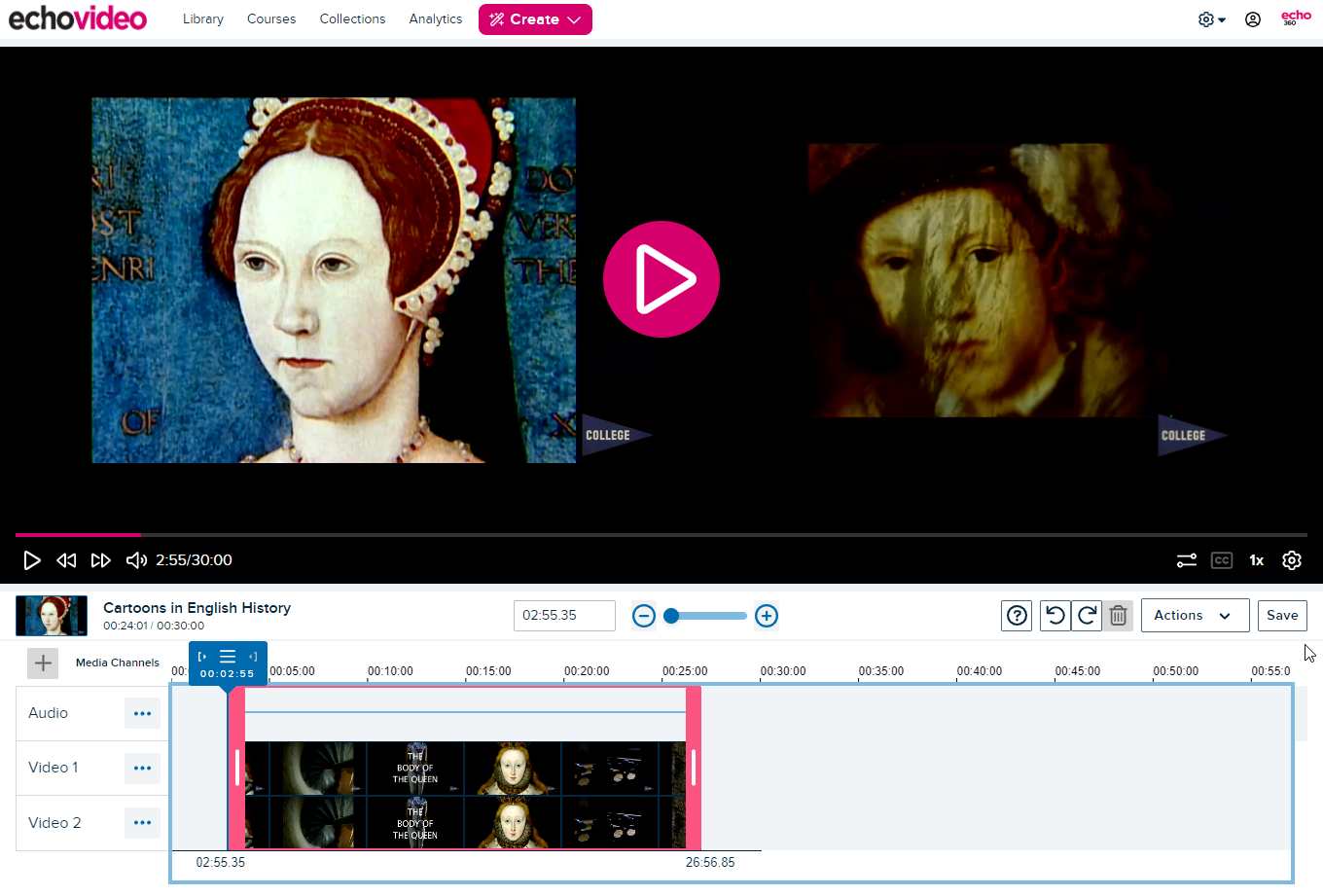This screenshot has height=896, width=1323.
Task: Click the right pink clip trim handle
Action: pyautogui.click(x=694, y=768)
